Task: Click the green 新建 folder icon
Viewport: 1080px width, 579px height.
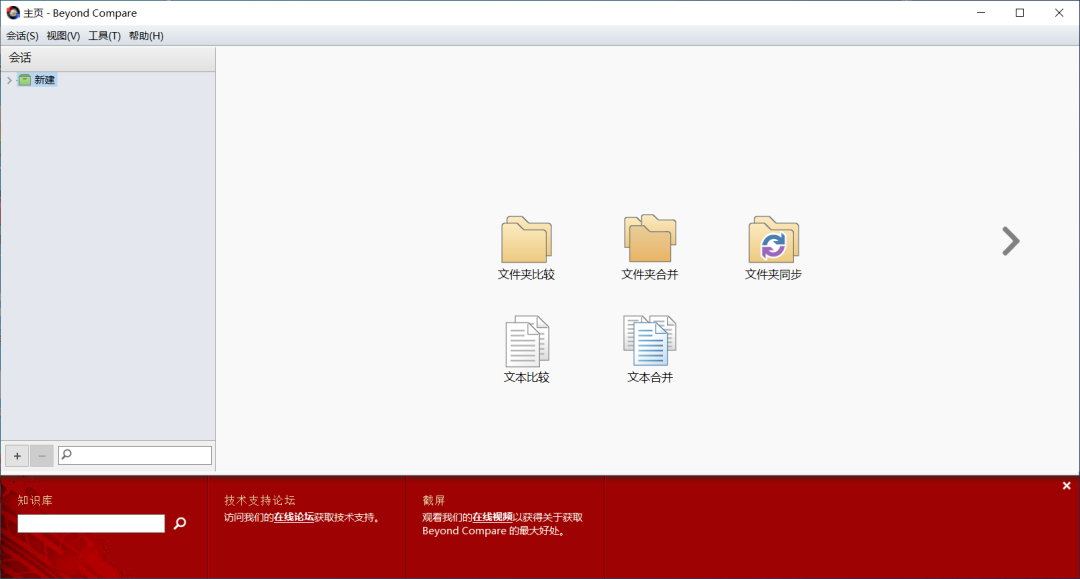Action: pyautogui.click(x=25, y=80)
